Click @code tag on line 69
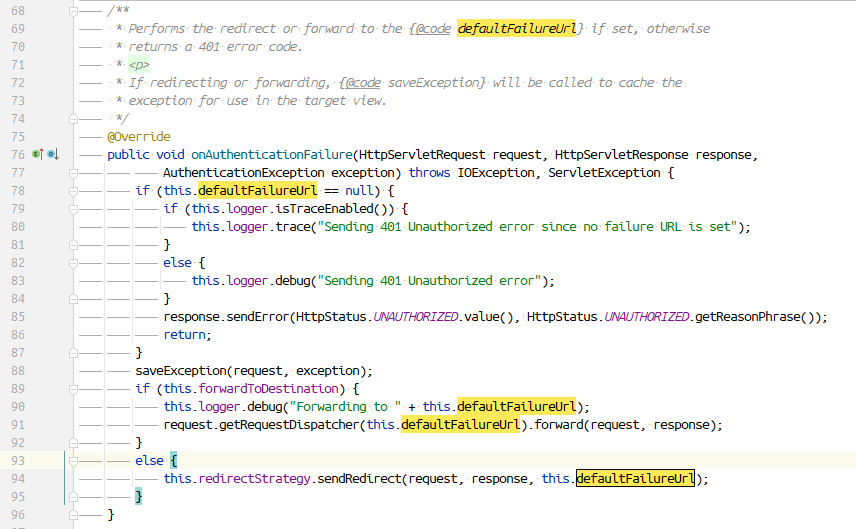The image size is (856, 529). click(x=433, y=28)
